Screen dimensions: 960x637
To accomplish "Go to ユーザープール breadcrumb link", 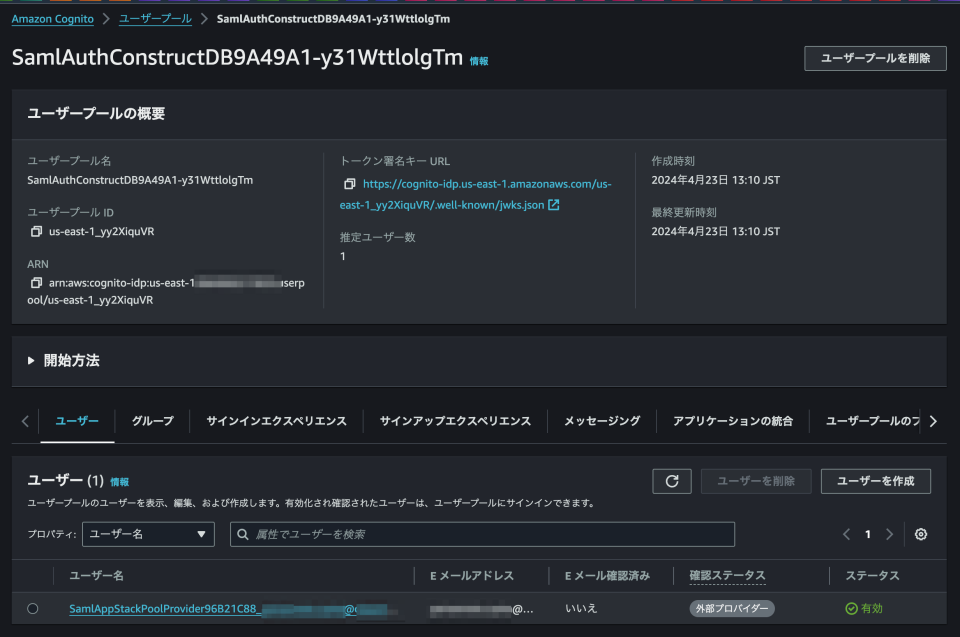I will (156, 19).
